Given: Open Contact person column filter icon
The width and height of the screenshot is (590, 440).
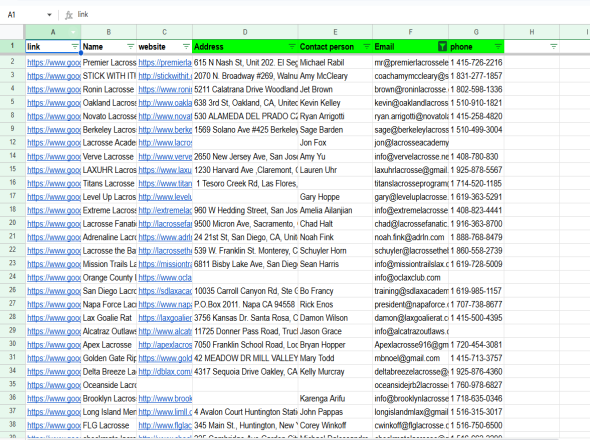Looking at the screenshot, I should 366,47.
